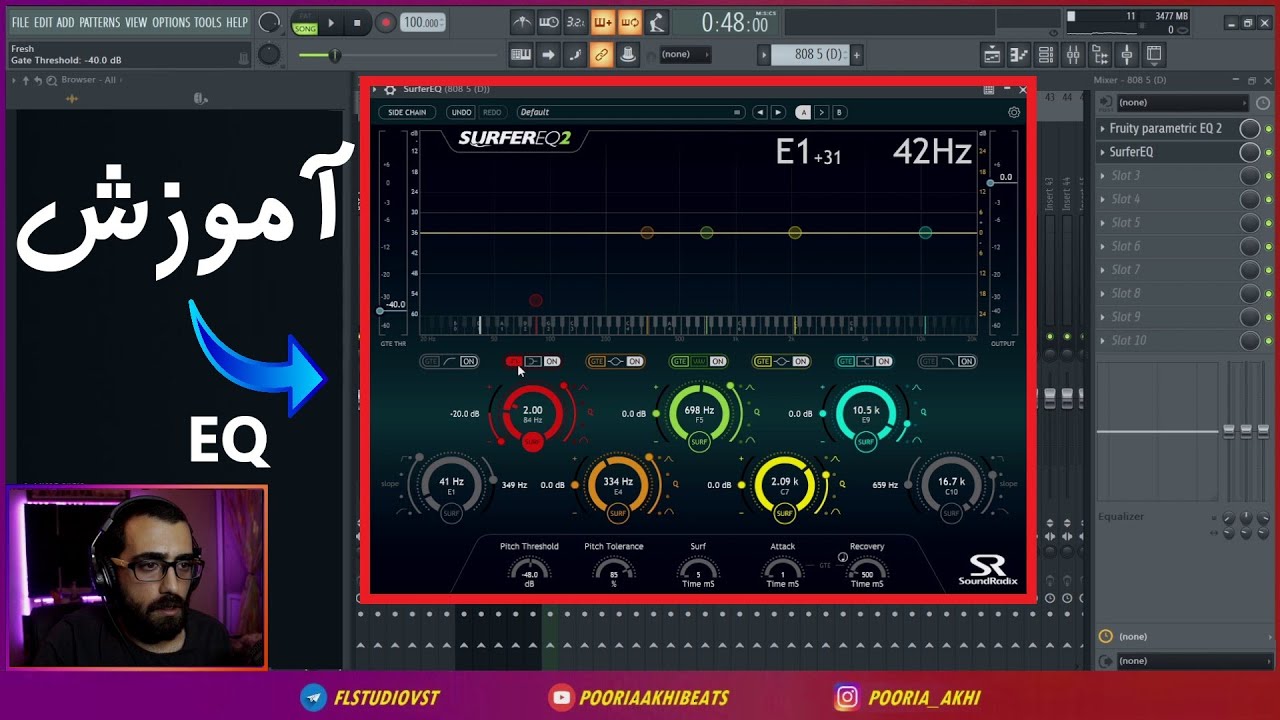Click the tempo field showing 100.000

pos(423,23)
